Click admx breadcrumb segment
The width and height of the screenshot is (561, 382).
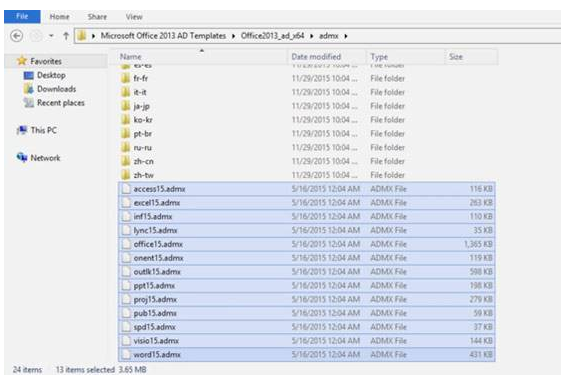(x=328, y=36)
